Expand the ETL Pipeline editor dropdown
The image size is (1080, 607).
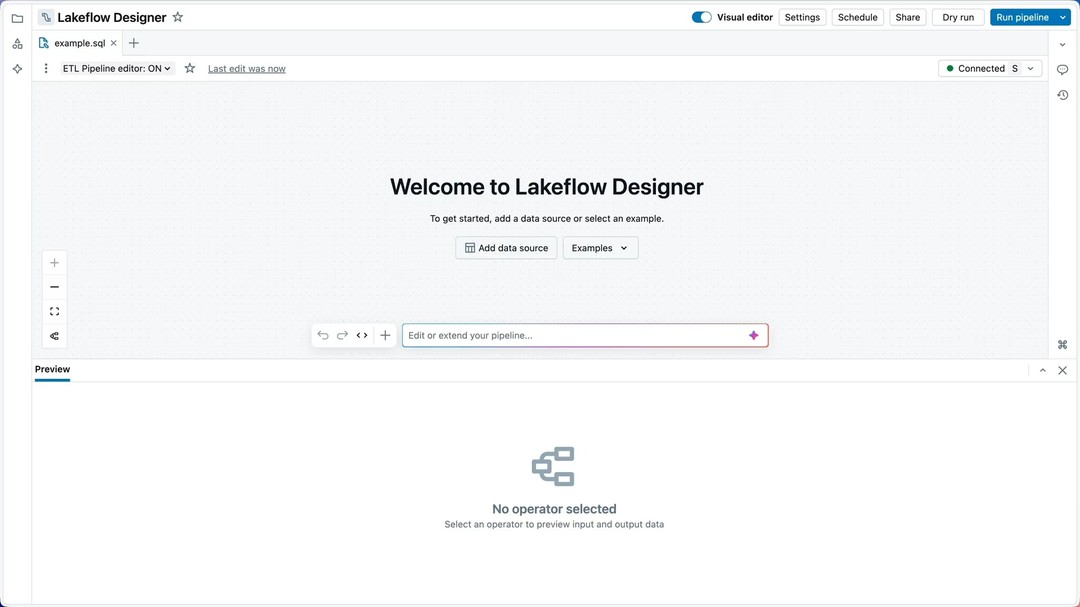coord(117,69)
